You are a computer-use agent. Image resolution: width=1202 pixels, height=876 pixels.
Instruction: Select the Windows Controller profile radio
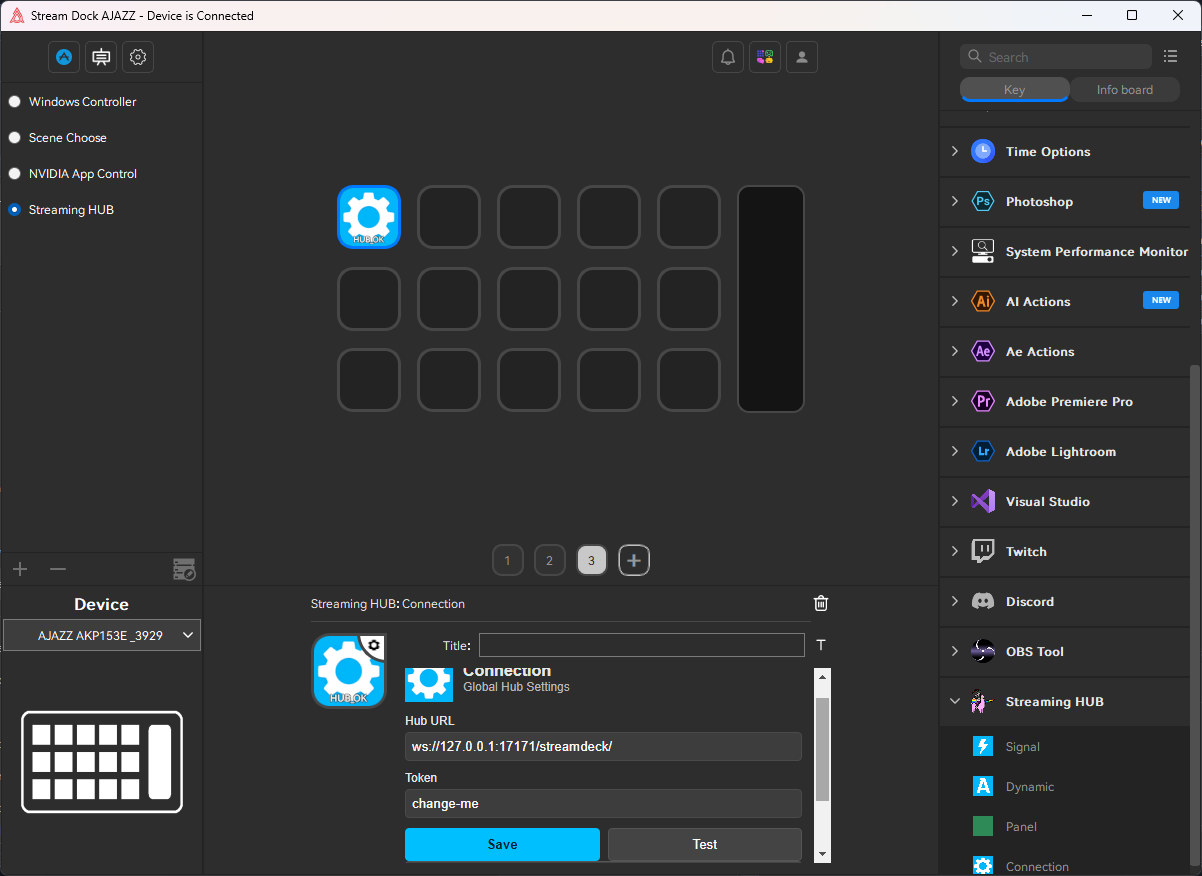(14, 101)
